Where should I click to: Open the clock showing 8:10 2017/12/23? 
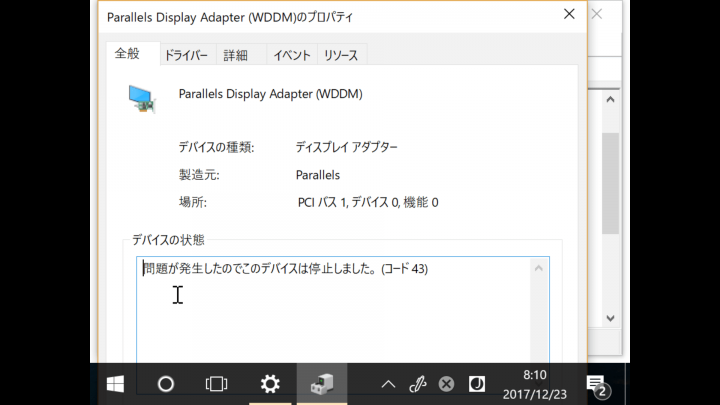(535, 385)
